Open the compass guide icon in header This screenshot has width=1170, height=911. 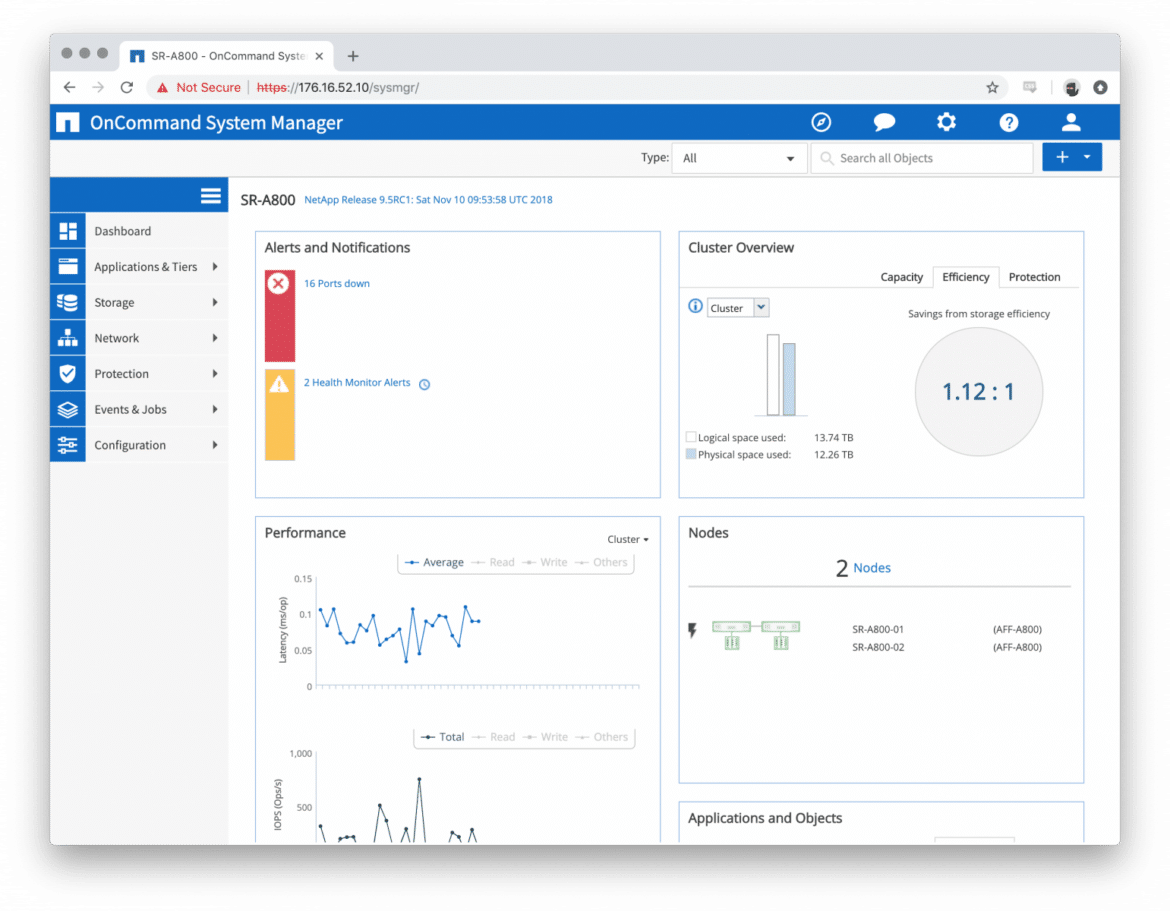[x=821, y=122]
